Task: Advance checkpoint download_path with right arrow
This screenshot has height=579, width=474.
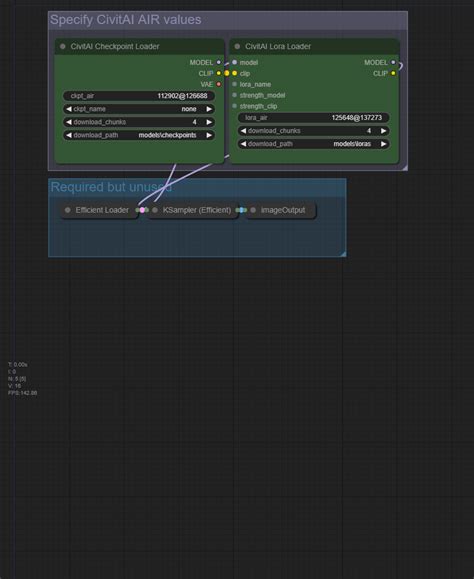Action: [x=209, y=136]
